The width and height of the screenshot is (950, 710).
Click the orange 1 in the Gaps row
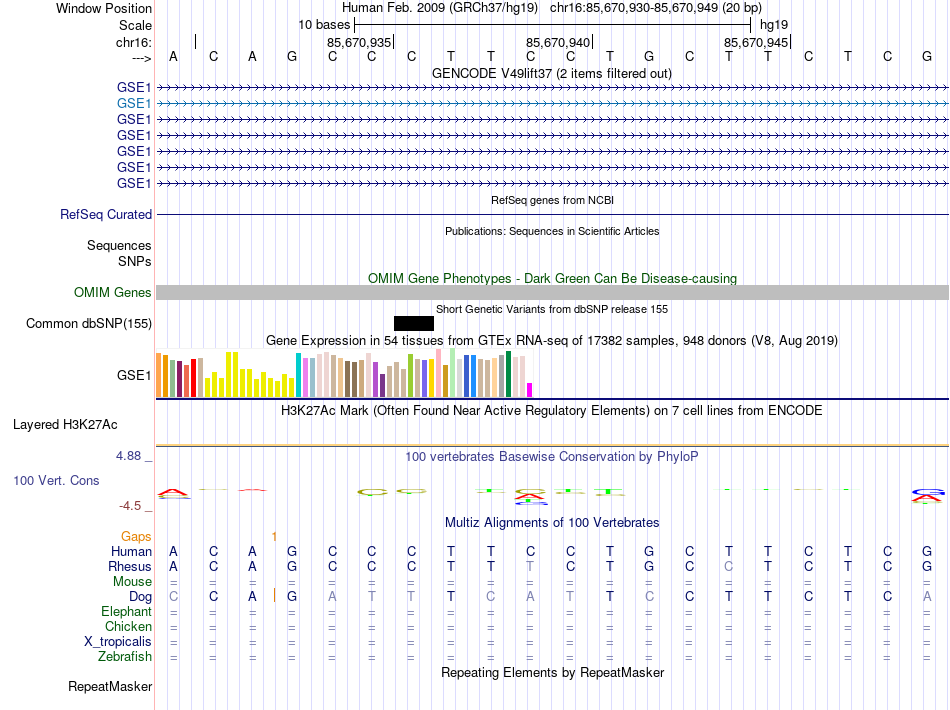pos(274,536)
